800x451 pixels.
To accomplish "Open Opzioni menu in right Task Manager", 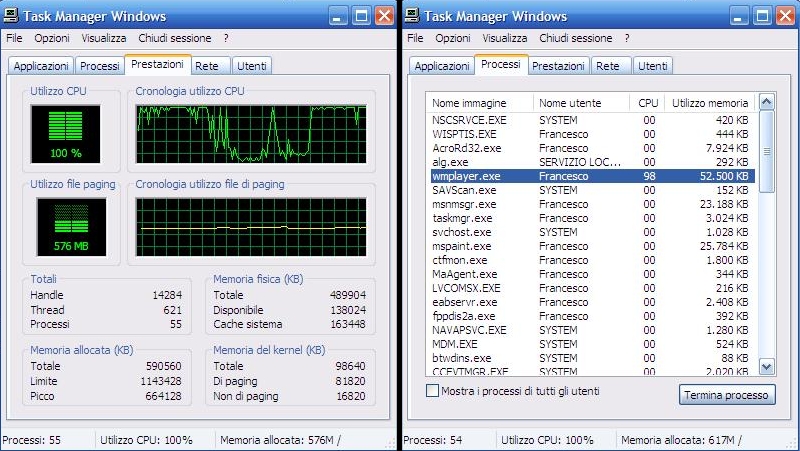I will [x=453, y=38].
